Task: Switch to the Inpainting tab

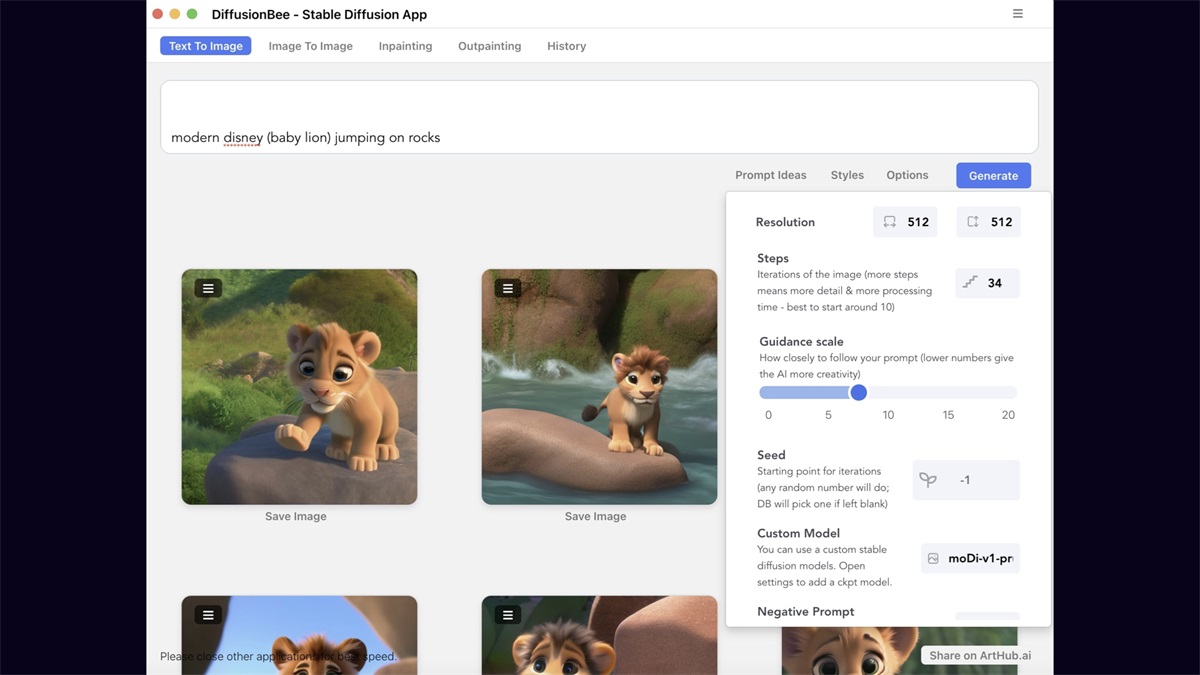Action: point(405,45)
